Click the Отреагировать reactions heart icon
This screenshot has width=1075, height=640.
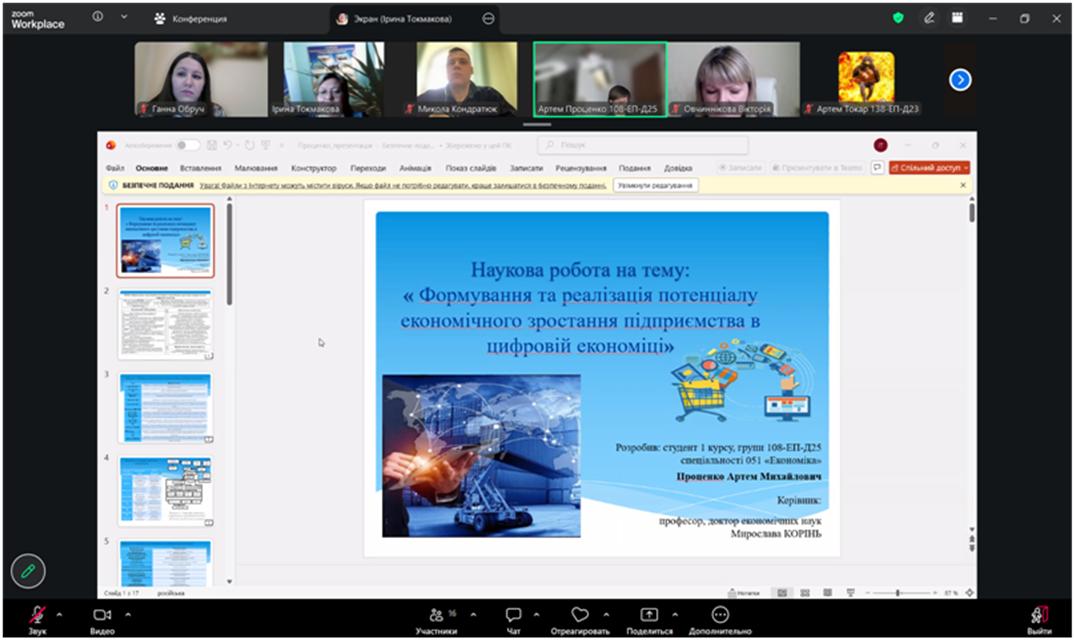(580, 614)
